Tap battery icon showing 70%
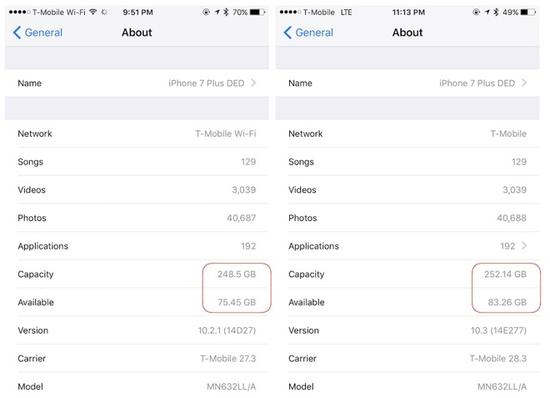This screenshot has height=398, width=550. pyautogui.click(x=257, y=12)
